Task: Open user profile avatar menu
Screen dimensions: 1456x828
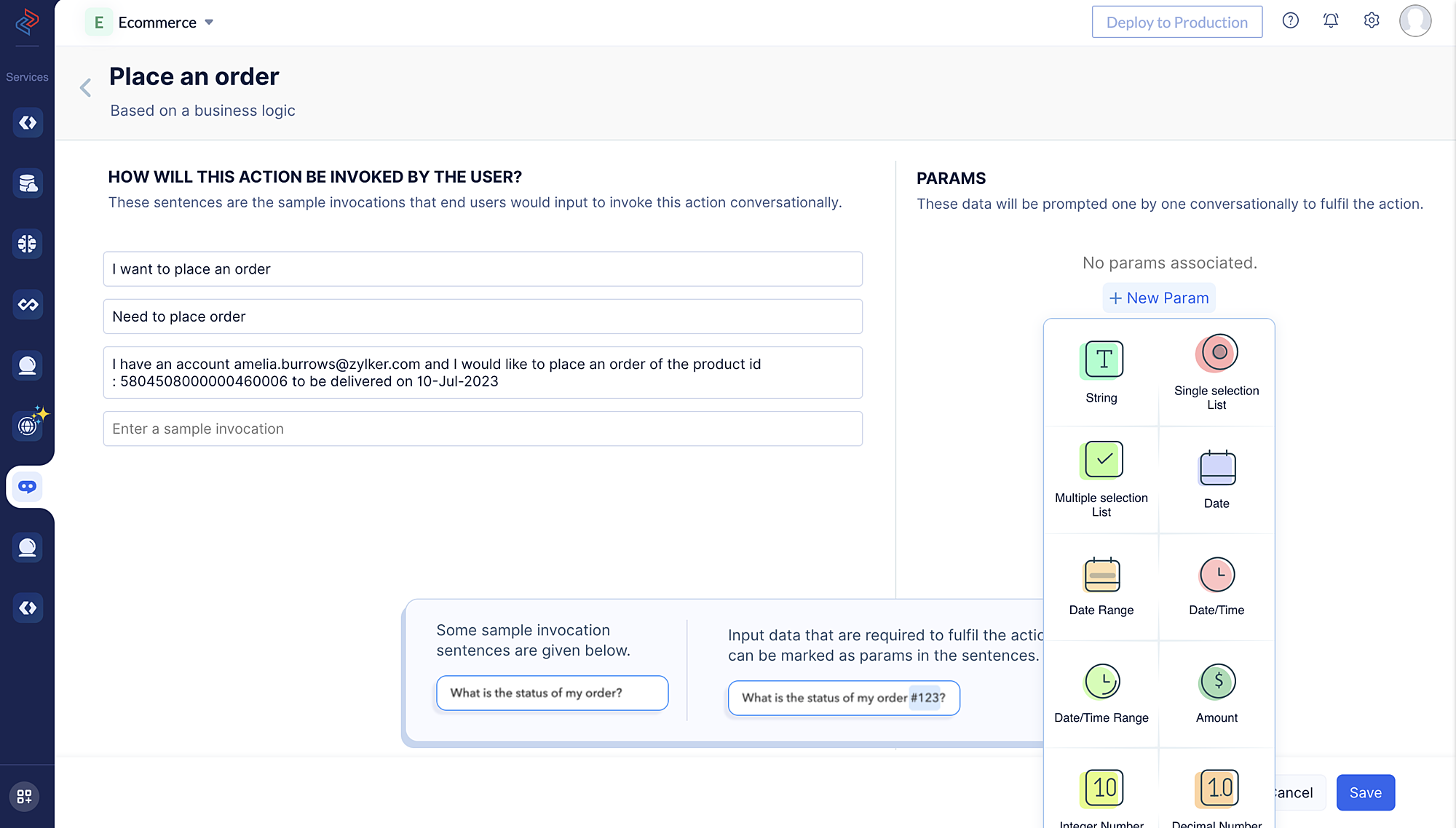Action: coord(1415,21)
